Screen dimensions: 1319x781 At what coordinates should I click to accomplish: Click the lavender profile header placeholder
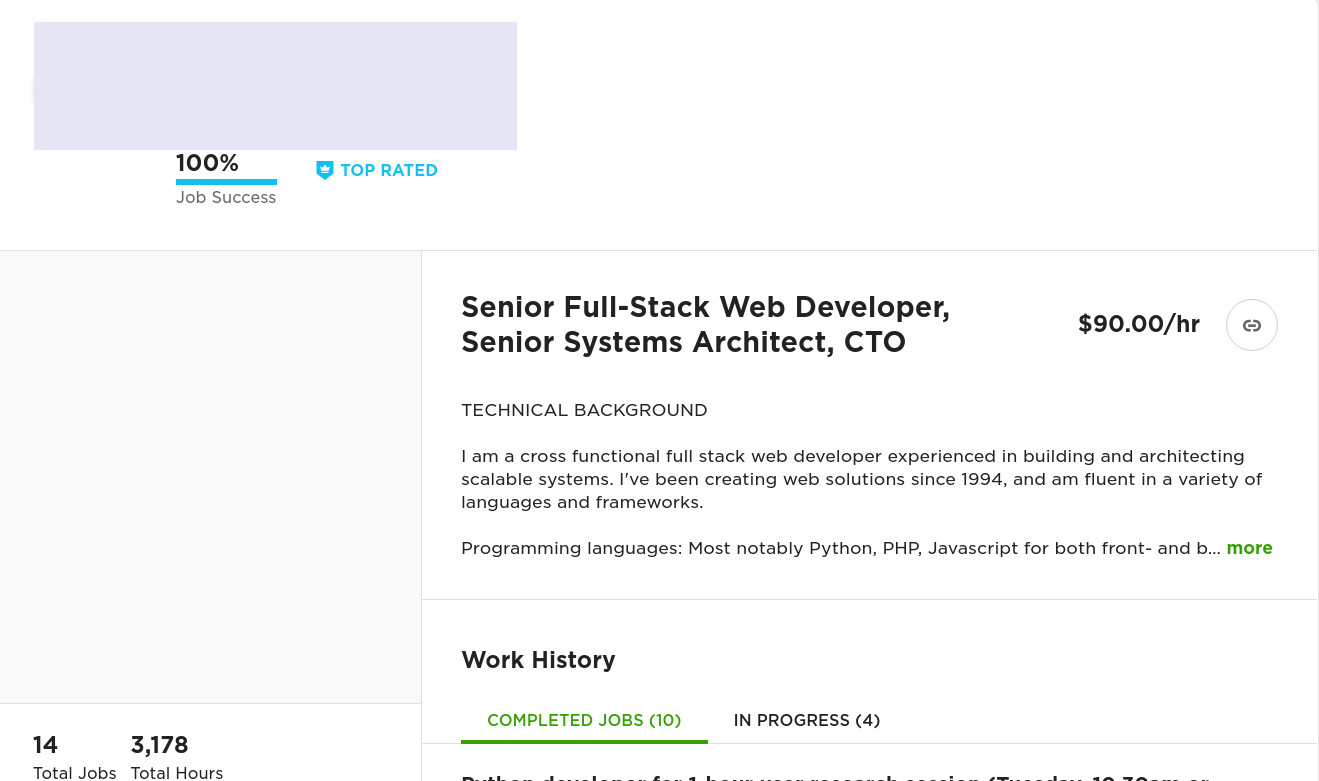275,86
